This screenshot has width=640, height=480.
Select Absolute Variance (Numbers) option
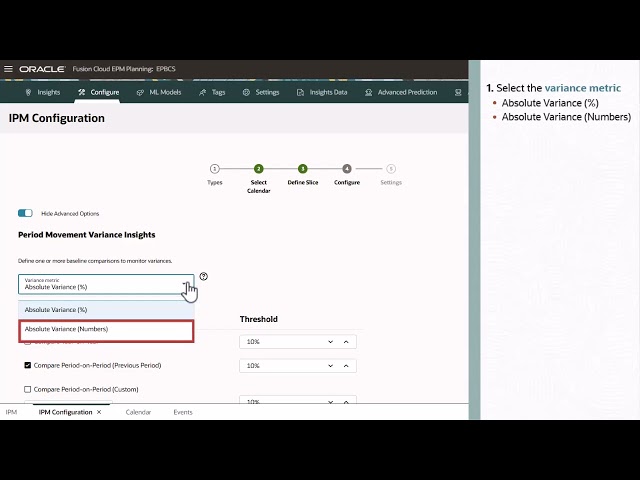click(106, 331)
